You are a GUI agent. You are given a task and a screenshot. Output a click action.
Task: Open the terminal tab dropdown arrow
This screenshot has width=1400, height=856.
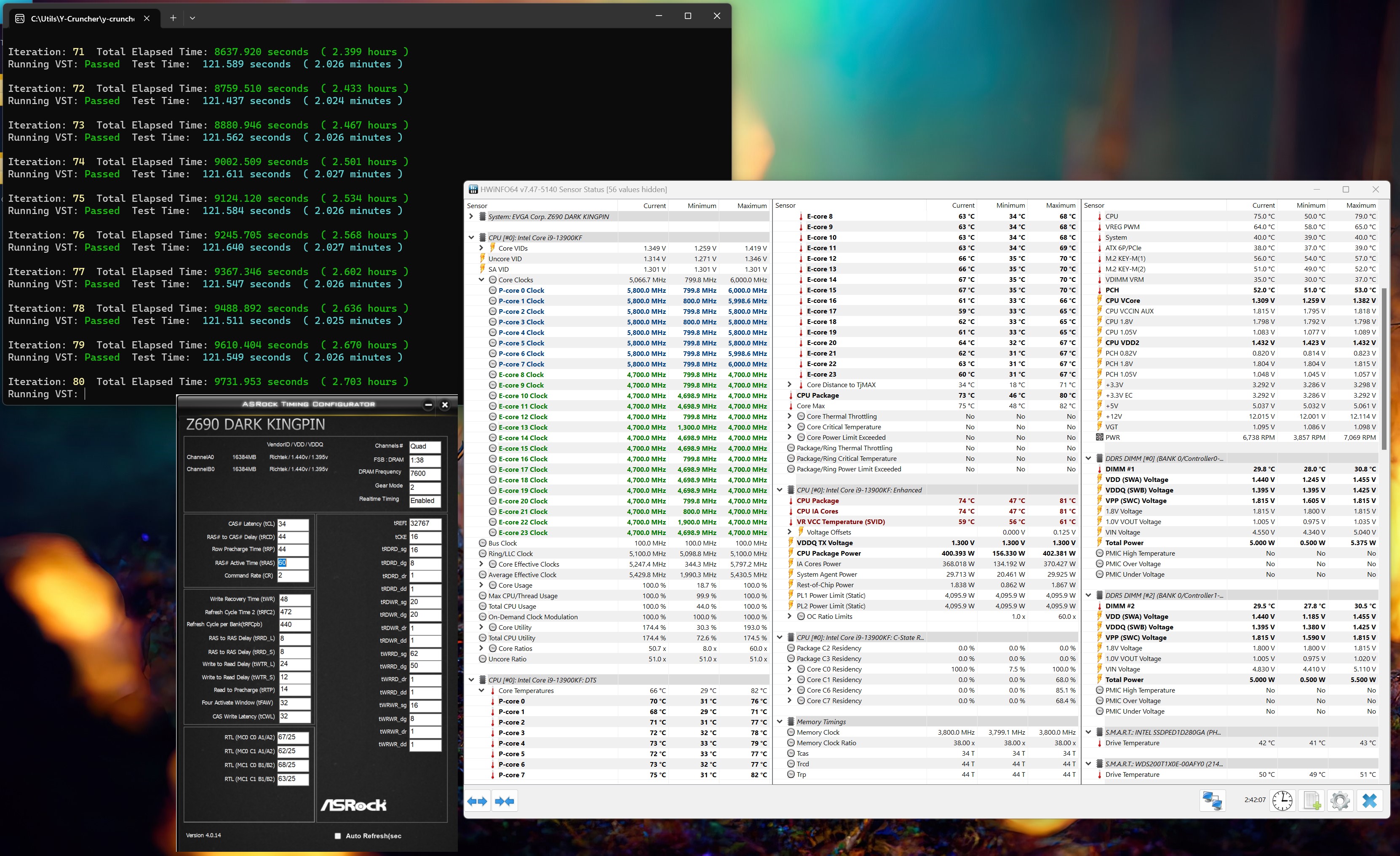click(x=192, y=18)
